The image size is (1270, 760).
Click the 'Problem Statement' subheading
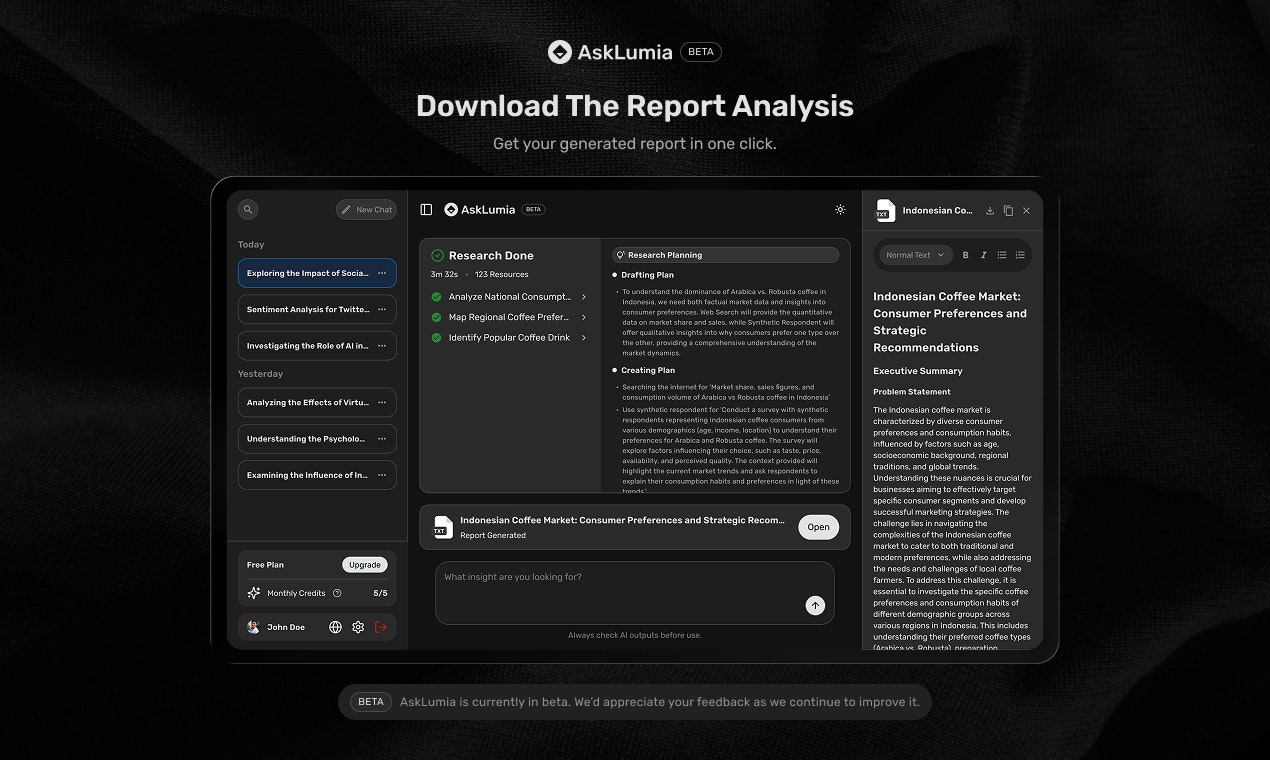click(x=912, y=392)
